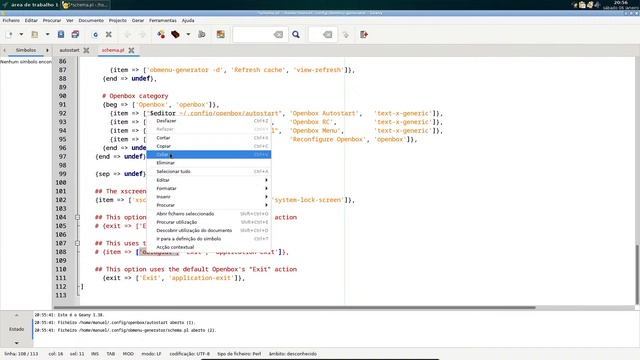Close the schema.pl tab
This screenshot has height=360, width=640.
click(x=131, y=50)
